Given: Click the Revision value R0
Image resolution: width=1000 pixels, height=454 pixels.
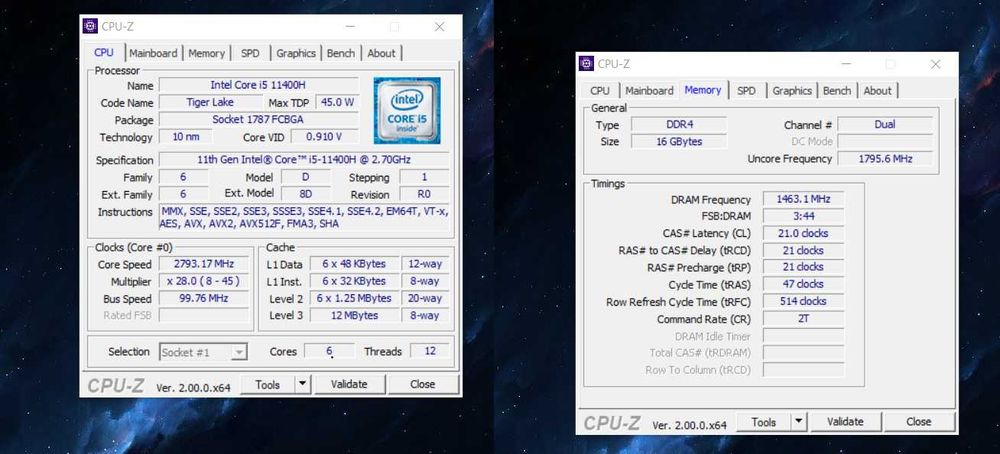Looking at the screenshot, I should click(x=425, y=194).
